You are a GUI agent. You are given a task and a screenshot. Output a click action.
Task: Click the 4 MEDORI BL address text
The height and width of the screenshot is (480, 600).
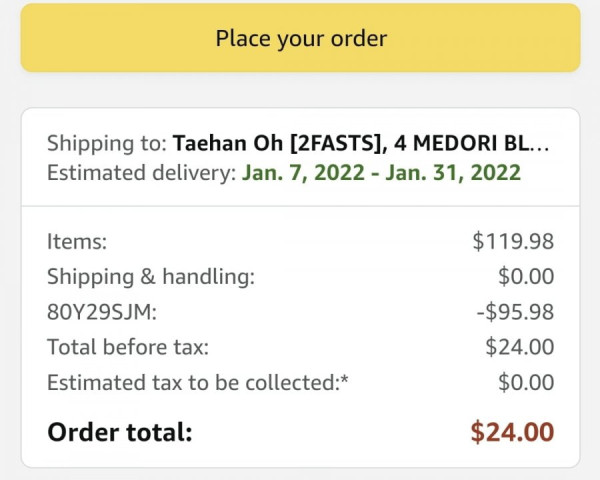click(x=461, y=143)
